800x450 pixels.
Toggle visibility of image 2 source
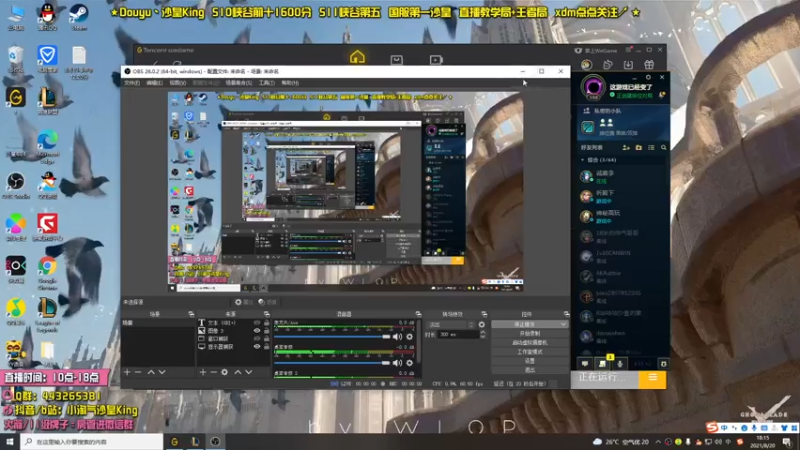(257, 331)
